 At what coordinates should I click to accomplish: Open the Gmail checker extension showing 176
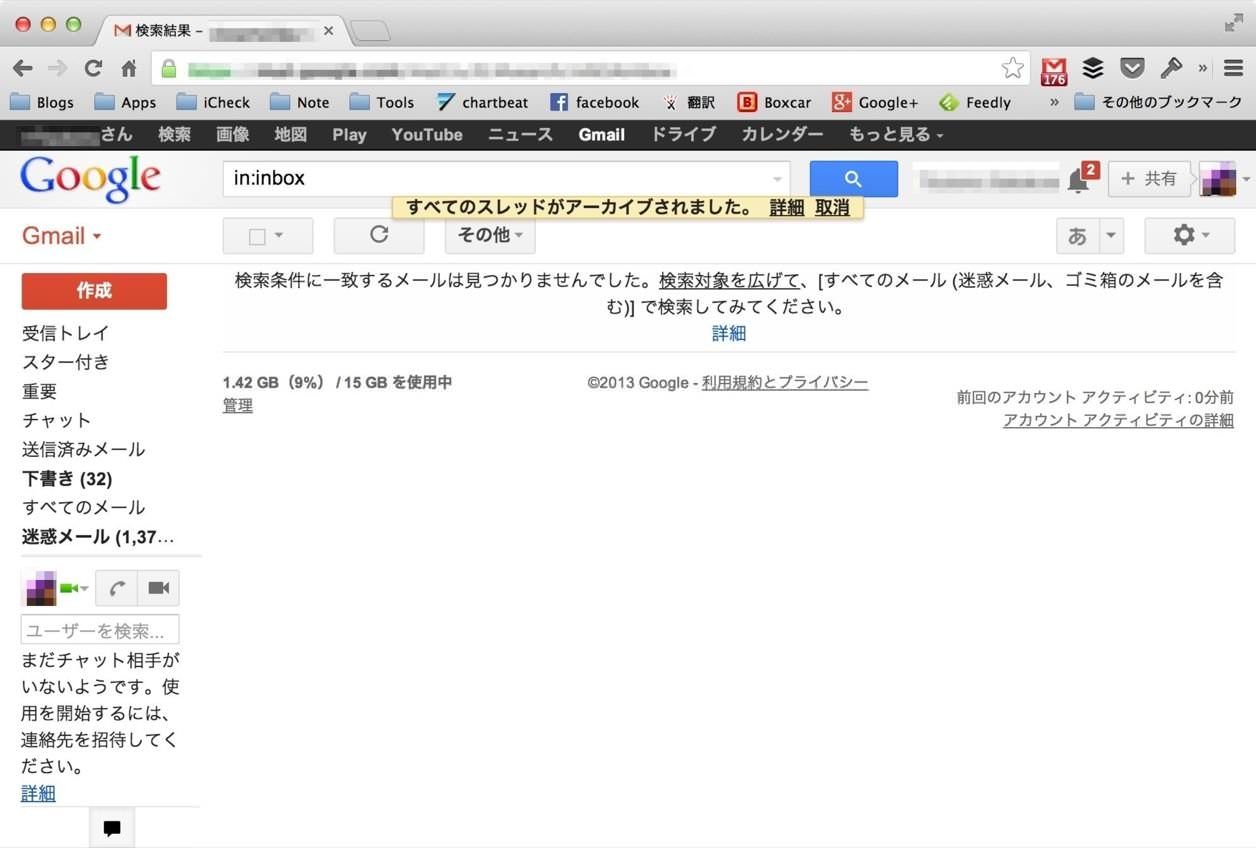(1054, 69)
